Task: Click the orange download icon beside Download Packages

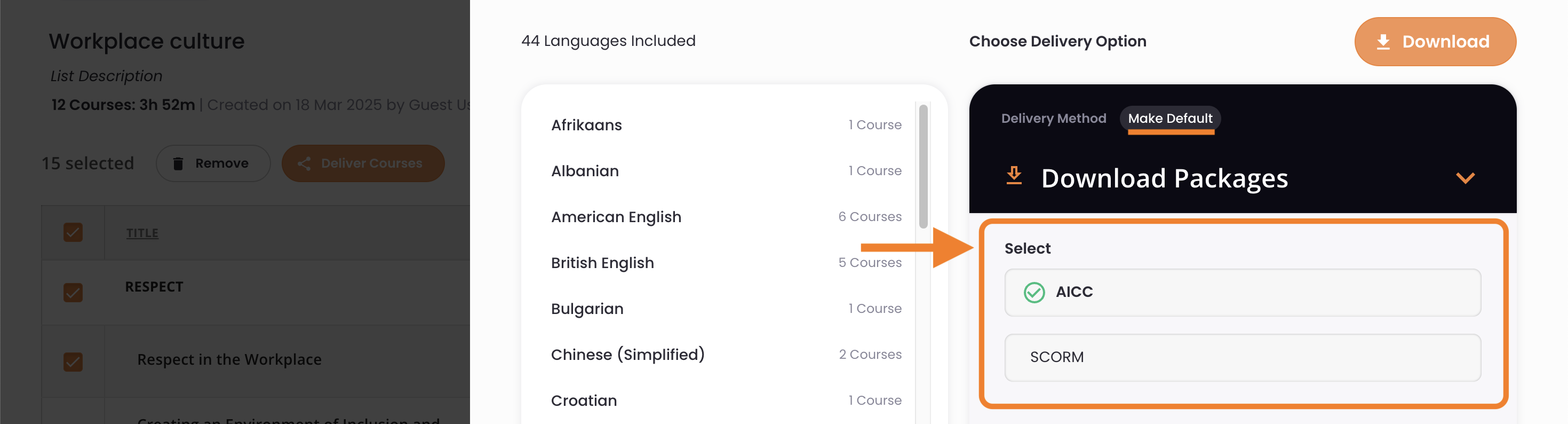Action: coord(1014,176)
